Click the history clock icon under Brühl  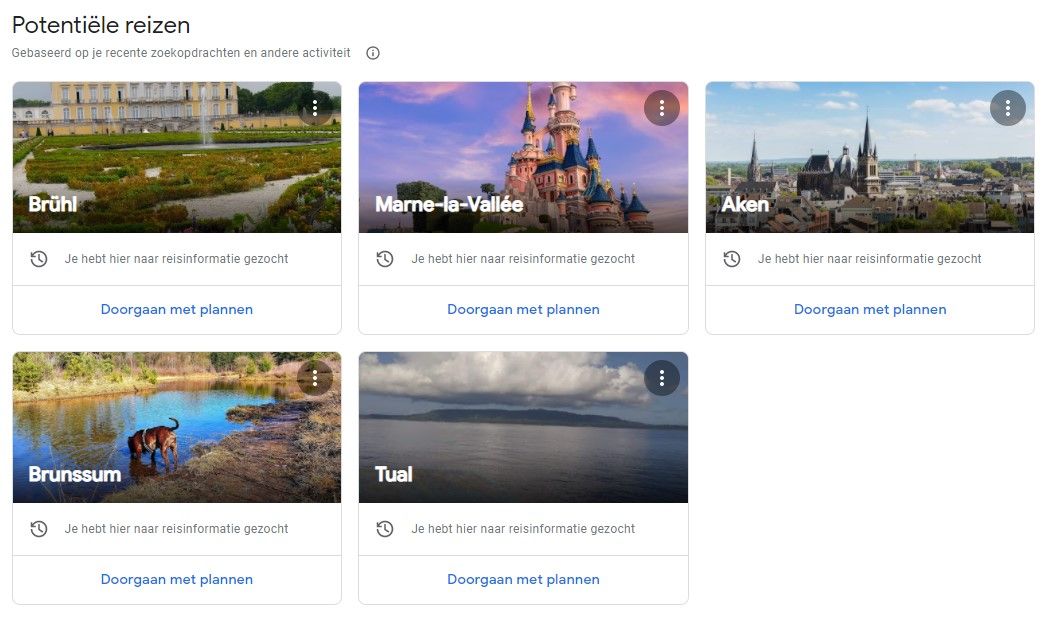click(39, 259)
